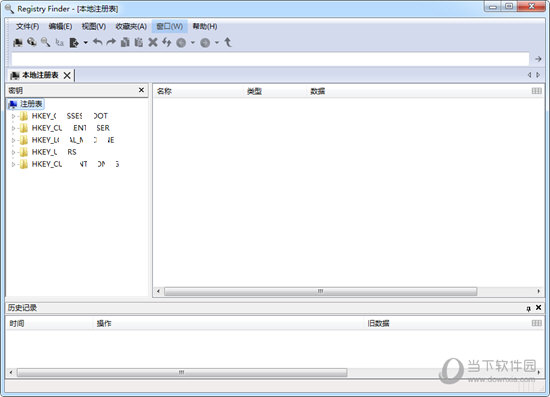This screenshot has width=550, height=397.
Task: Open the Find magnifier tool
Action: (45, 42)
